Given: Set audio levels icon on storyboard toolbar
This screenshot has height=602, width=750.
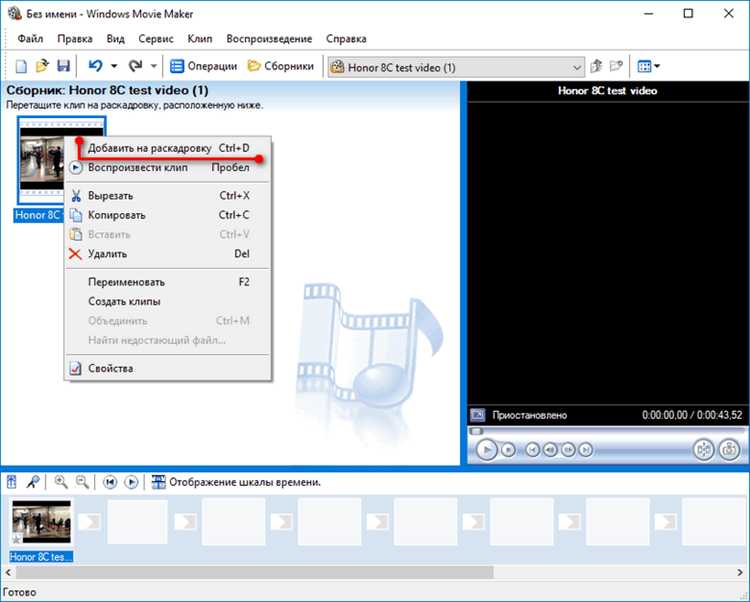Looking at the screenshot, I should [12, 482].
